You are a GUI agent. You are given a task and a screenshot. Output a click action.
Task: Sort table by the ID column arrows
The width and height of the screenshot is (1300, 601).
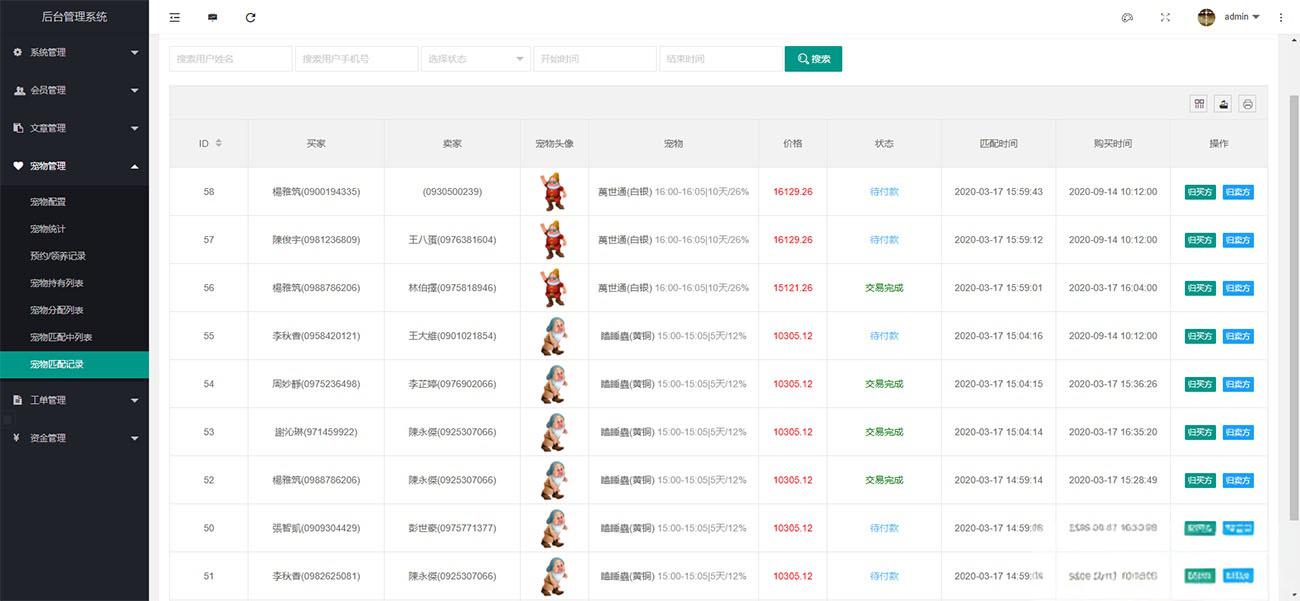tap(218, 143)
